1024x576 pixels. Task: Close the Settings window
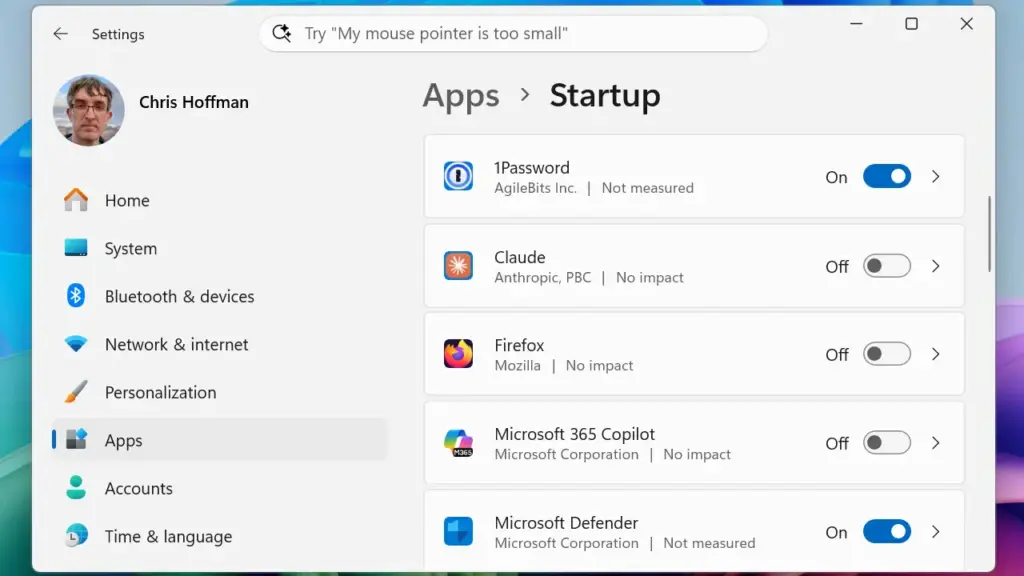coord(967,24)
